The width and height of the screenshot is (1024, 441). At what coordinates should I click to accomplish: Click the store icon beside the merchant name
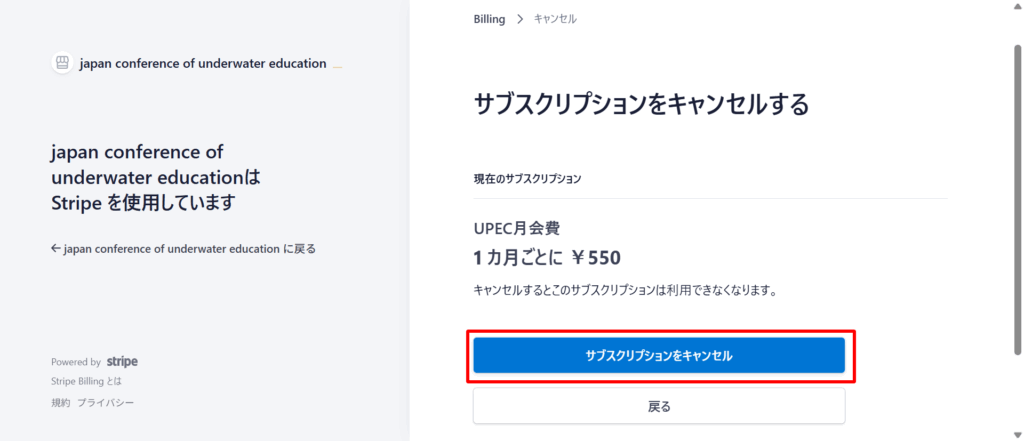pos(62,63)
